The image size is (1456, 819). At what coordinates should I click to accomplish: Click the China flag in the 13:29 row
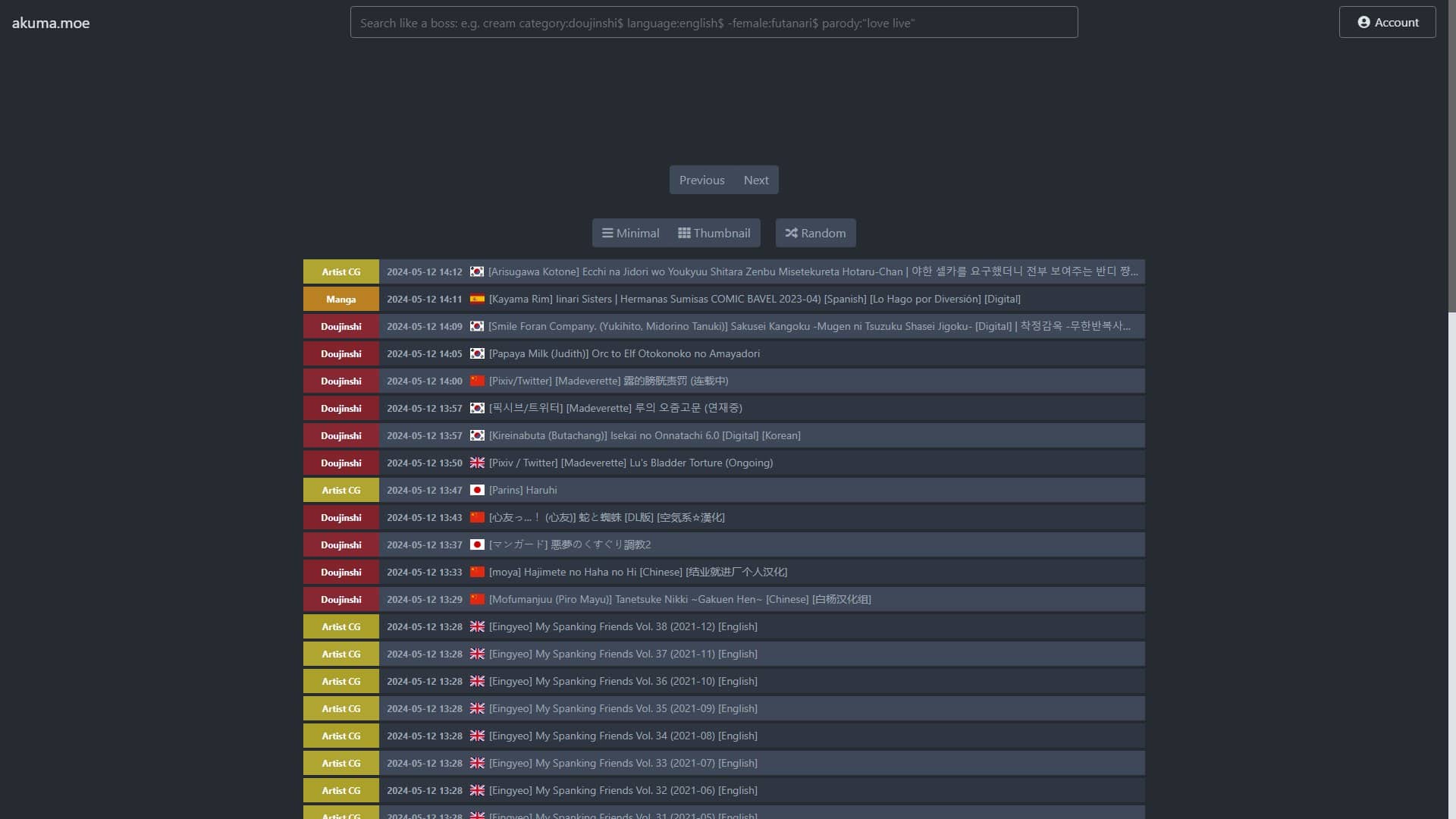(x=477, y=599)
